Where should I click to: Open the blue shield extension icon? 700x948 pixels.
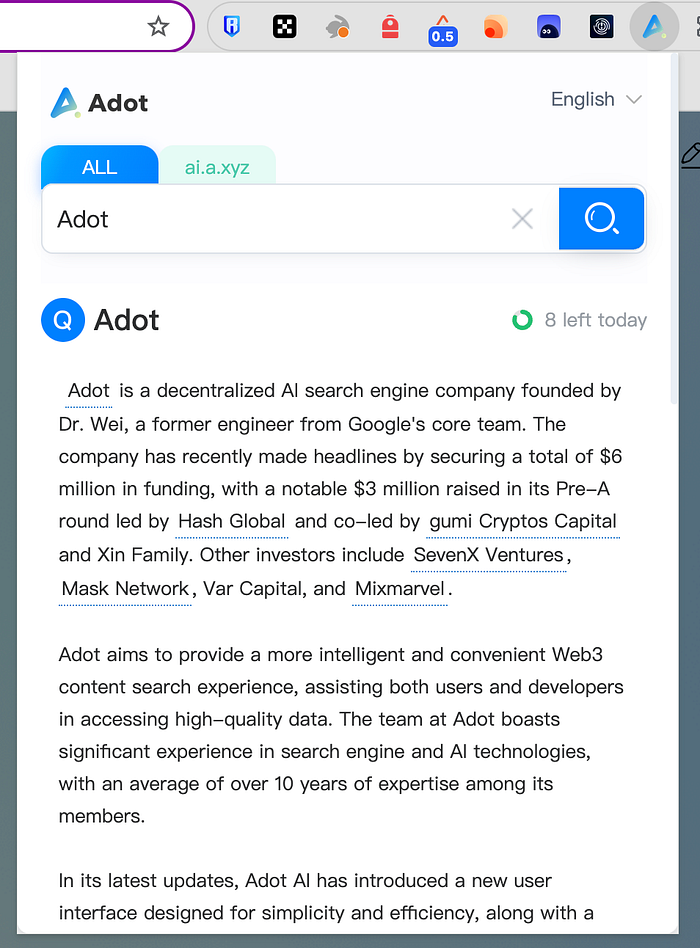(231, 27)
